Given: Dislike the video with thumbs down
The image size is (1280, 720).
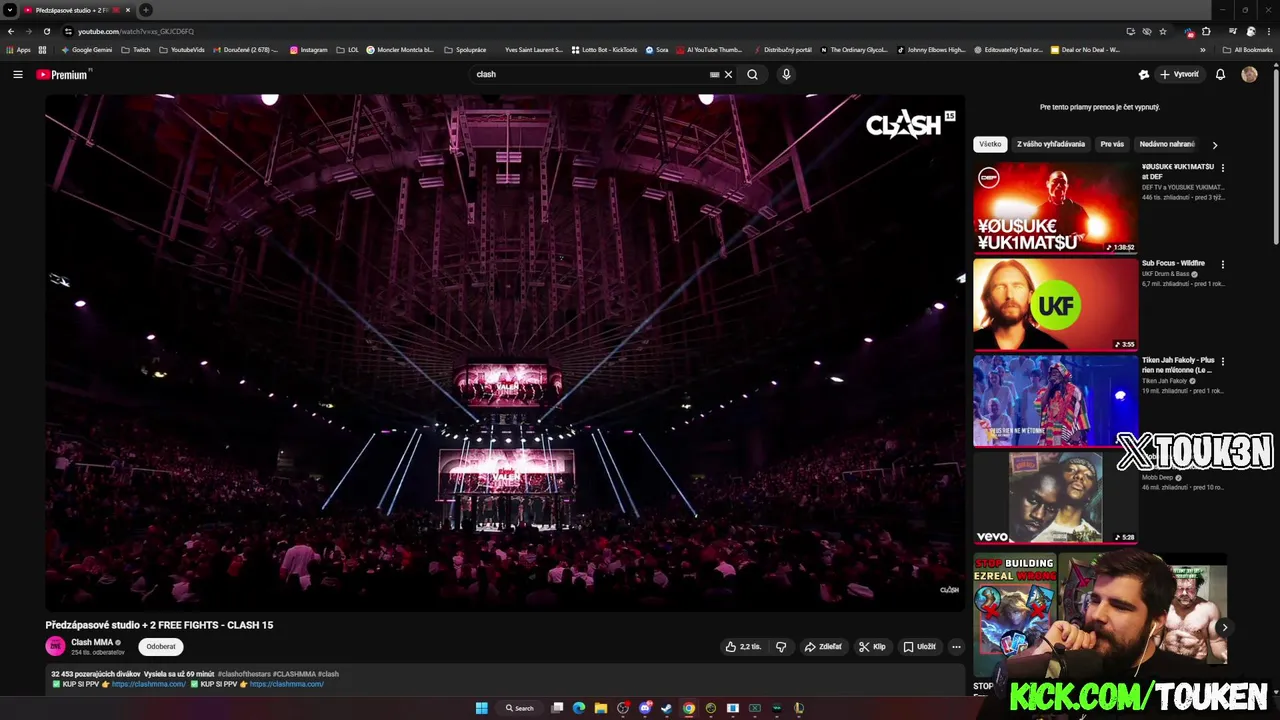Looking at the screenshot, I should (x=782, y=647).
